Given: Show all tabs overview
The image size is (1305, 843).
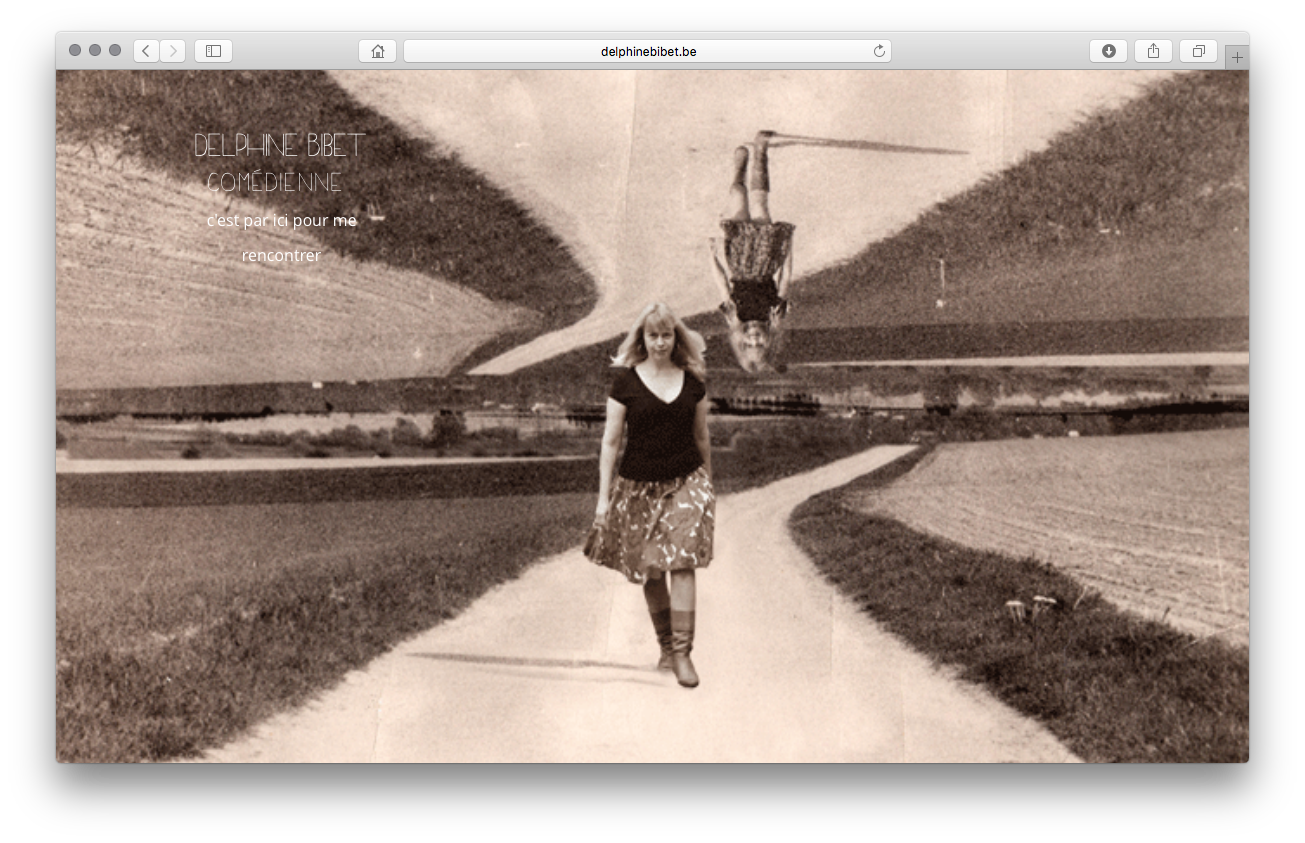Looking at the screenshot, I should click(x=1198, y=51).
